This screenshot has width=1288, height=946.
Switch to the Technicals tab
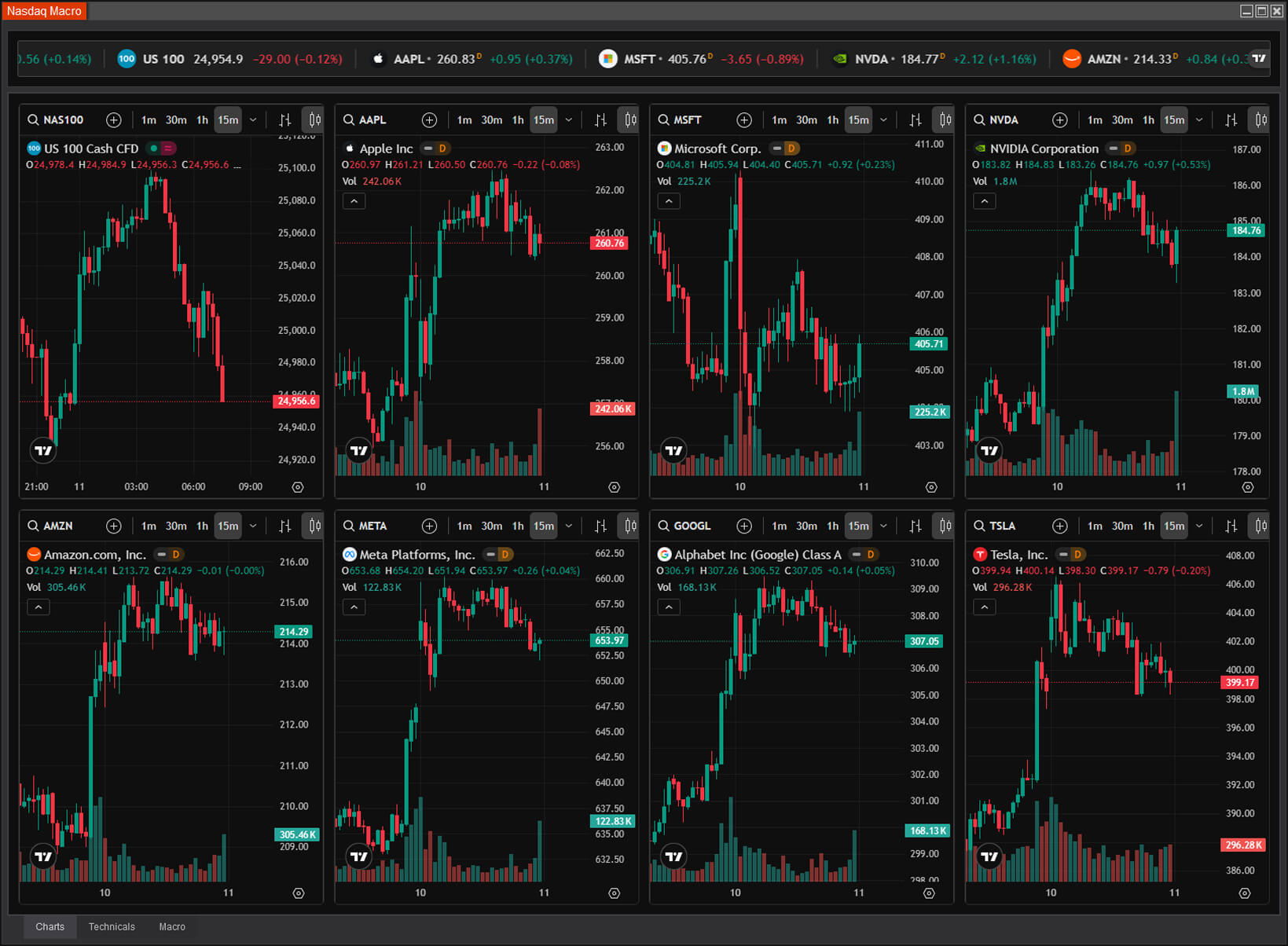coord(112,927)
